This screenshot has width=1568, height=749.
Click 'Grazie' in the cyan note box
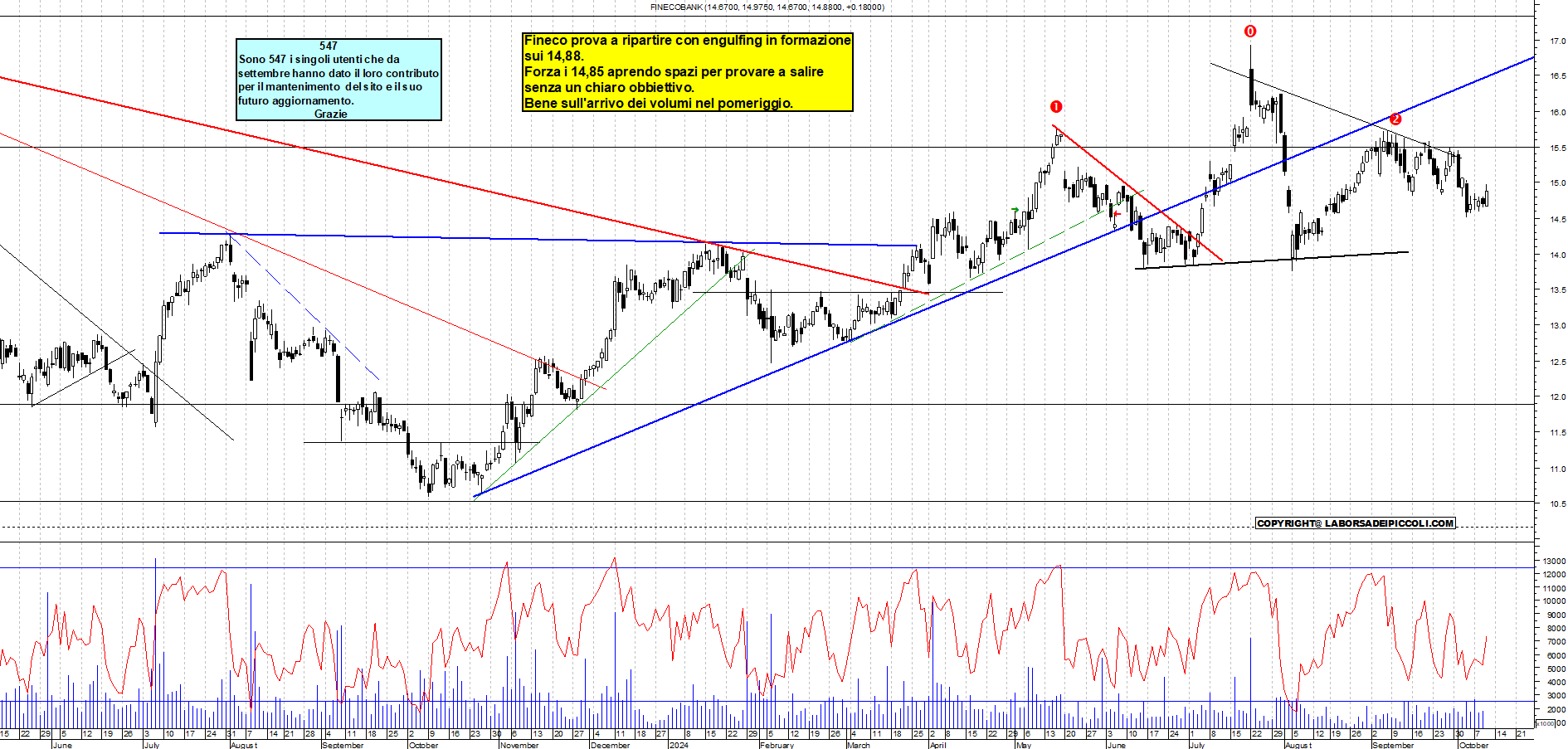(x=331, y=114)
